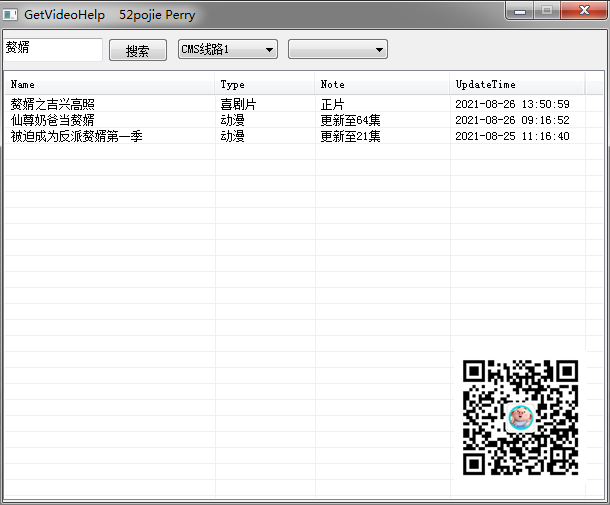Click the 更新至64集 note cell

[350, 120]
